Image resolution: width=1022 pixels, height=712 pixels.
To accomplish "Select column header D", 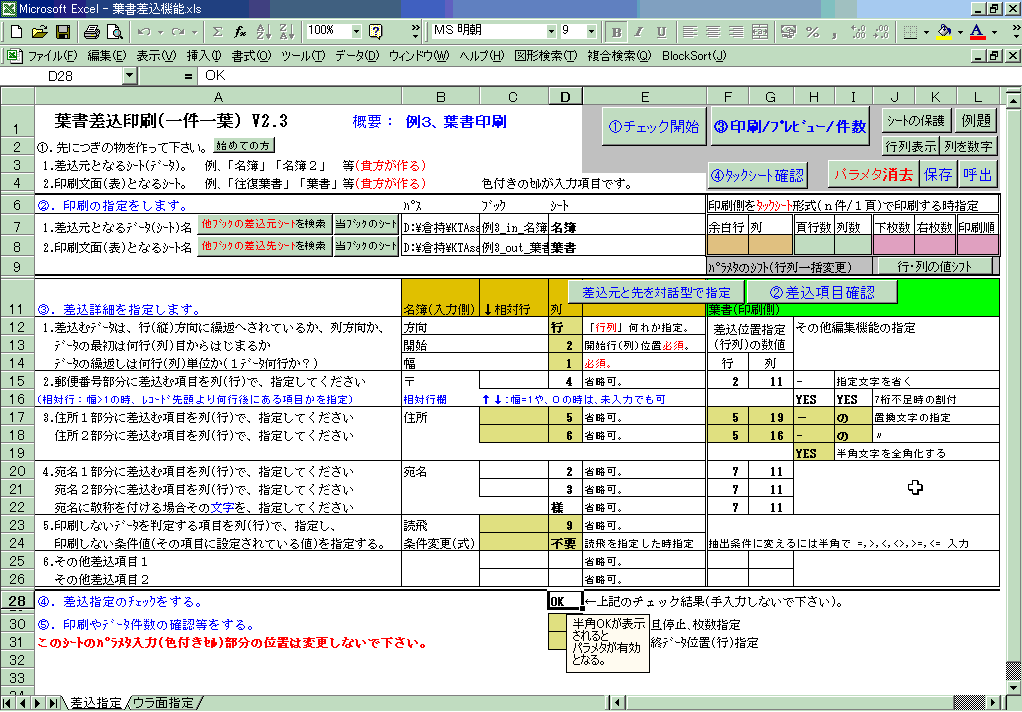I will click(564, 96).
